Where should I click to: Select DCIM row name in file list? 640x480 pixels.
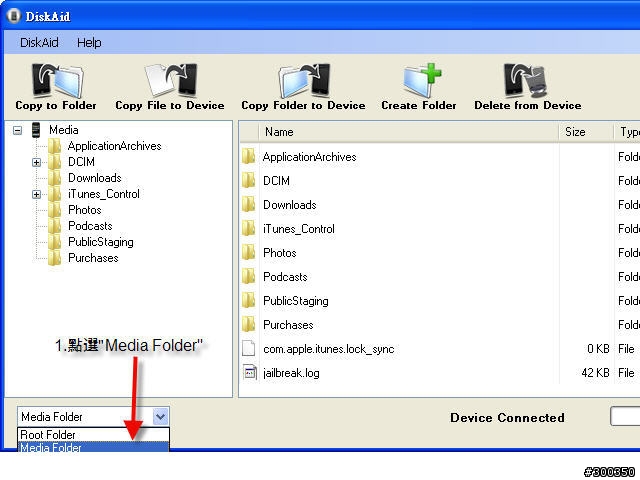[276, 180]
